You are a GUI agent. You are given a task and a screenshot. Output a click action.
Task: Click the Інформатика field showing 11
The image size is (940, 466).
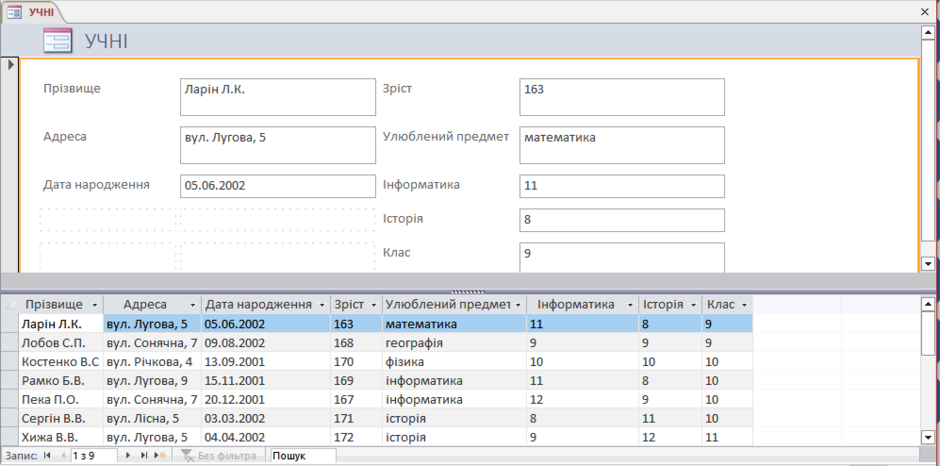[x=622, y=186]
